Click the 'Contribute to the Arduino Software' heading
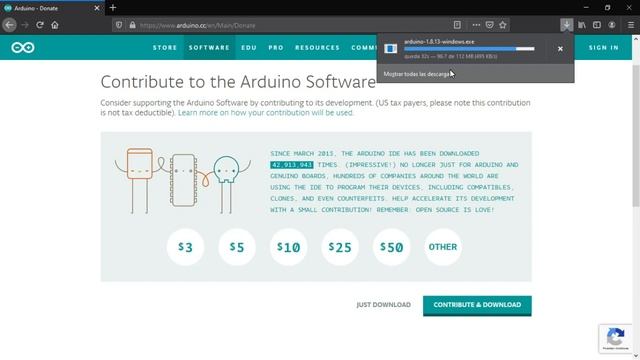Viewport: 640px width, 360px height. pos(238,82)
